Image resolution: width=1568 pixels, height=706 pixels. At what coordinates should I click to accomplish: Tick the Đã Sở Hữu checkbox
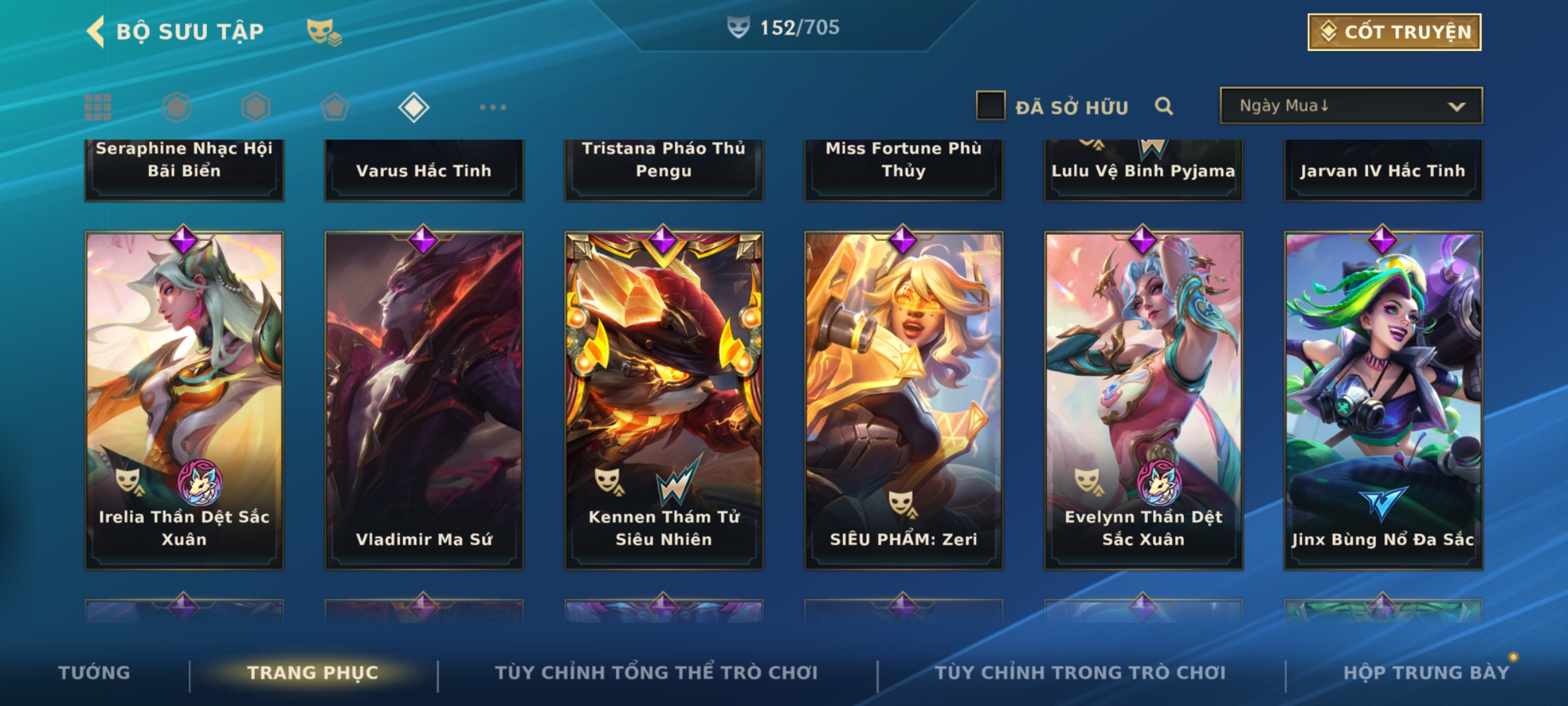click(x=990, y=106)
